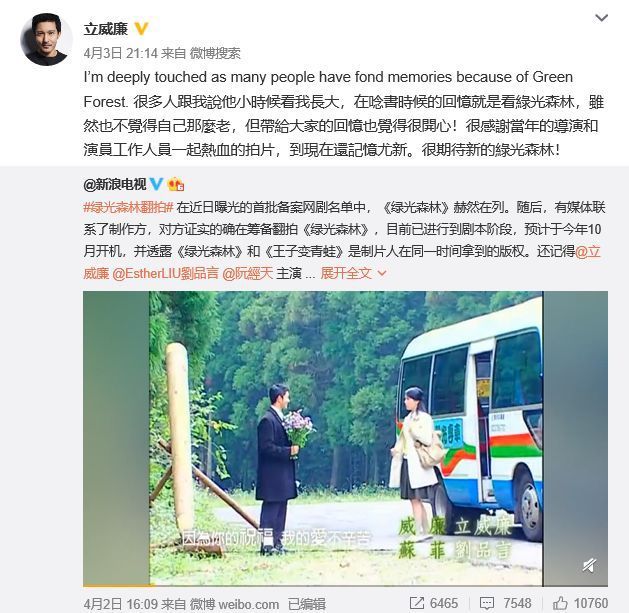Like the post with the thumbs-up icon
This screenshot has height=613, width=629.
click(560, 603)
